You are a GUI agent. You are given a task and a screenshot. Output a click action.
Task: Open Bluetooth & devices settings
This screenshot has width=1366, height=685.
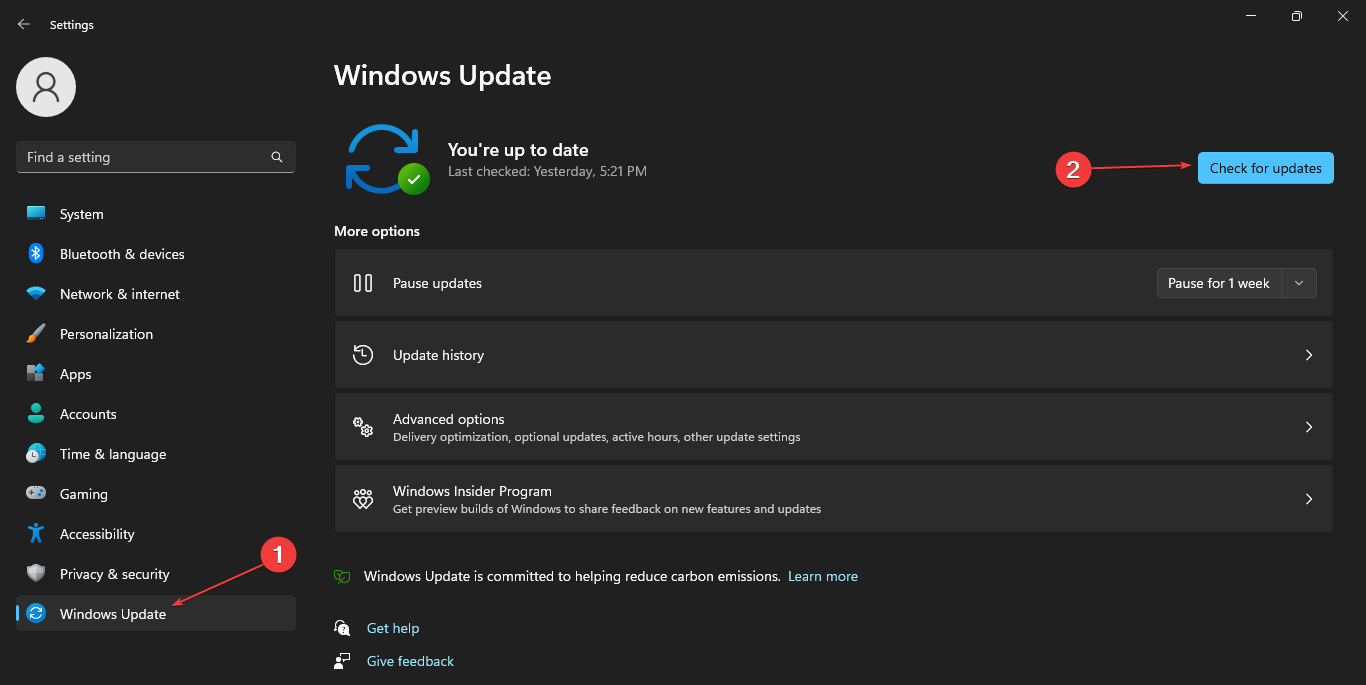point(121,253)
